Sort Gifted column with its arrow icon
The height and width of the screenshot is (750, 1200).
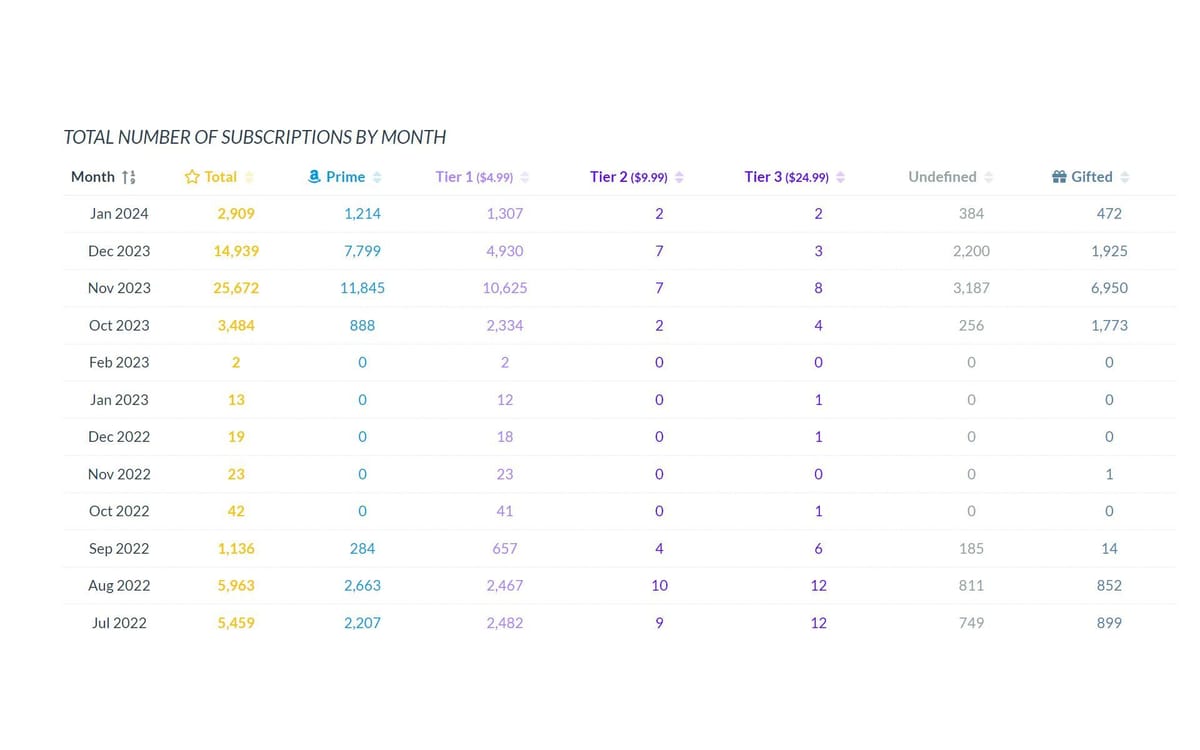coord(1125,177)
